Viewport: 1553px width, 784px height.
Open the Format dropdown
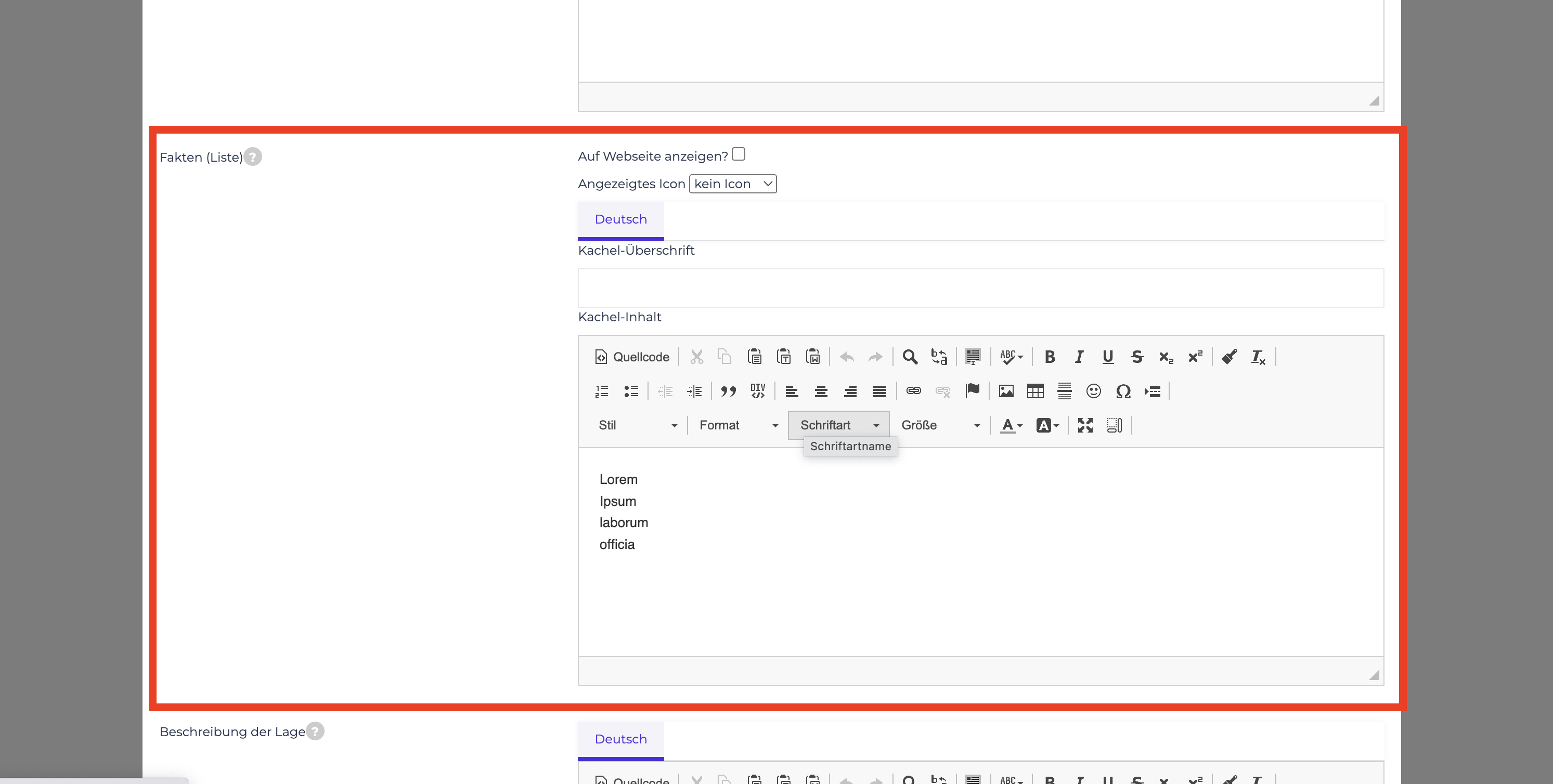[x=738, y=425]
